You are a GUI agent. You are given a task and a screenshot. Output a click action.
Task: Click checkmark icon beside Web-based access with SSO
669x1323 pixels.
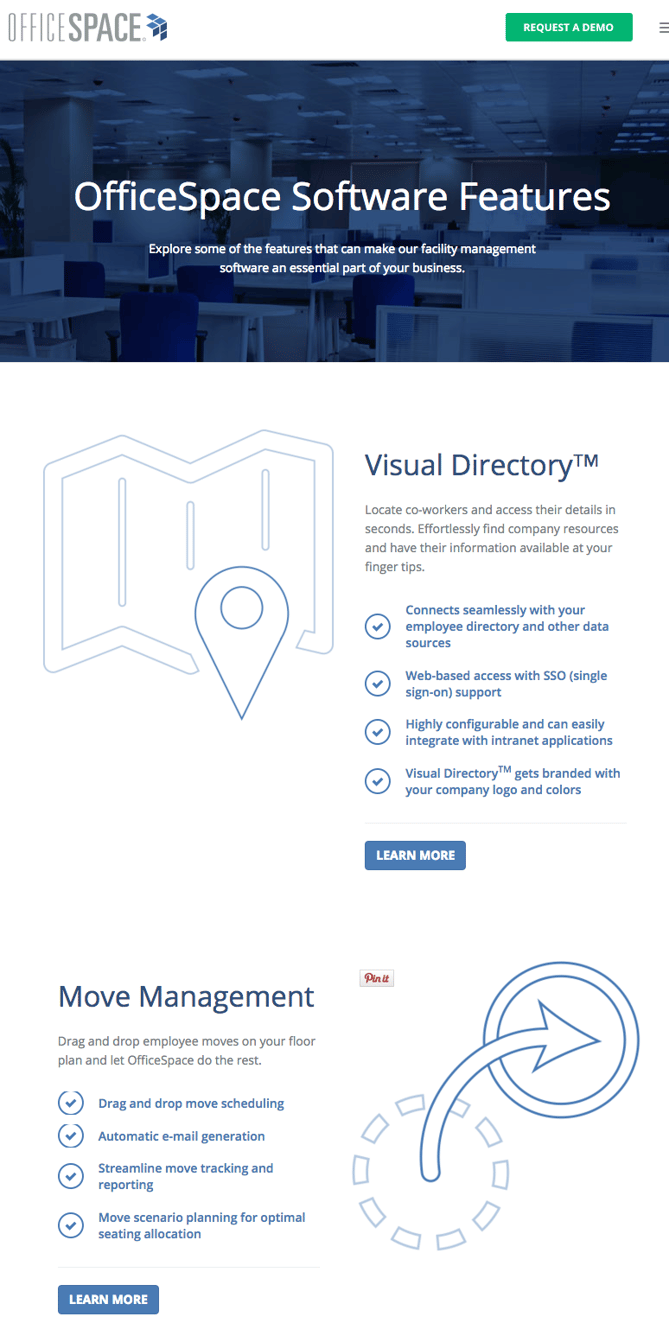tap(377, 684)
